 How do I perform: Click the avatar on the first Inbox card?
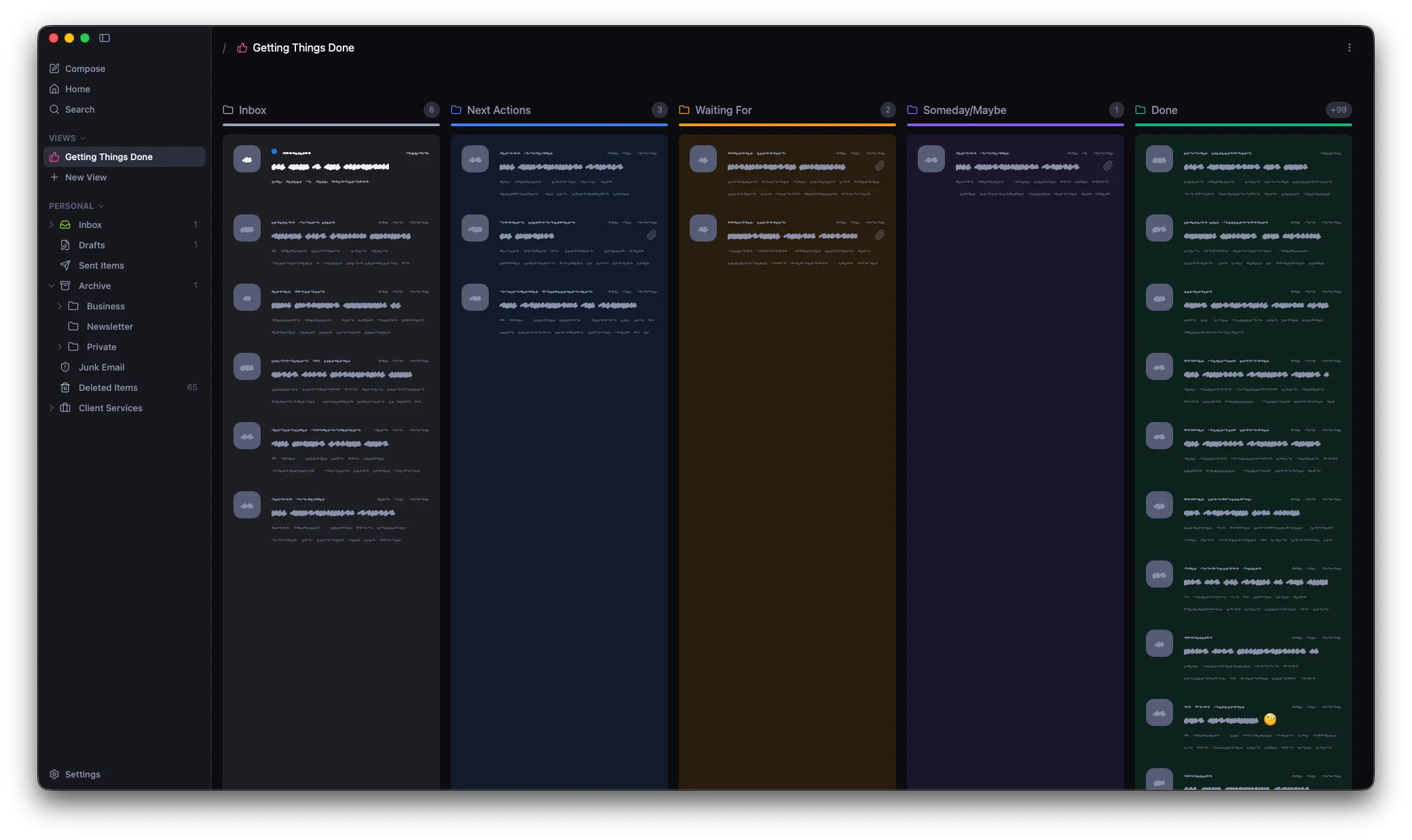click(x=246, y=159)
